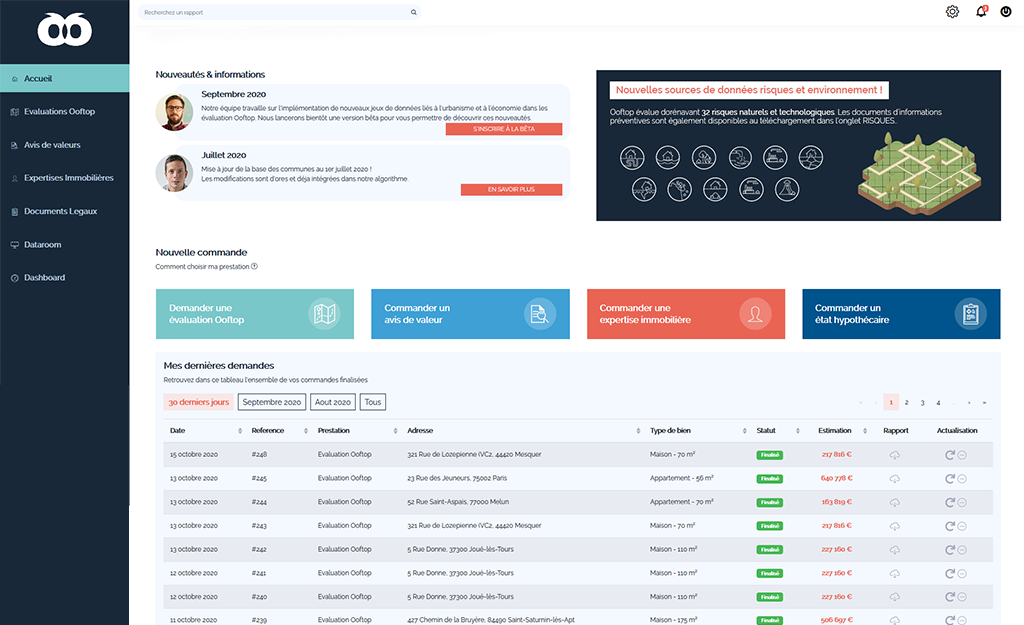Viewport: 1024px width, 625px height.
Task: Click address 23 Rue des Jeuneurs, 75002 Paris
Action: coord(457,478)
